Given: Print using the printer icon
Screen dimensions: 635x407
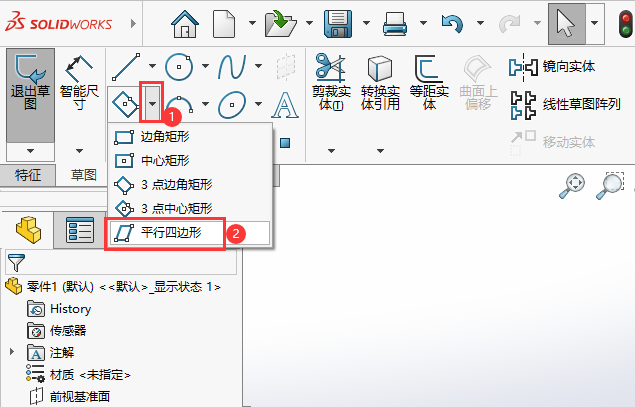Looking at the screenshot, I should tap(394, 24).
